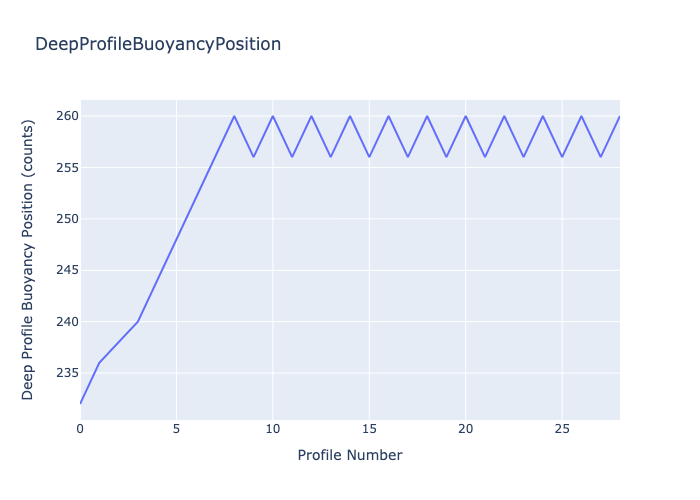Click the line's trough at profile 15
Screen dimensions: 700x500
(x=369, y=157)
